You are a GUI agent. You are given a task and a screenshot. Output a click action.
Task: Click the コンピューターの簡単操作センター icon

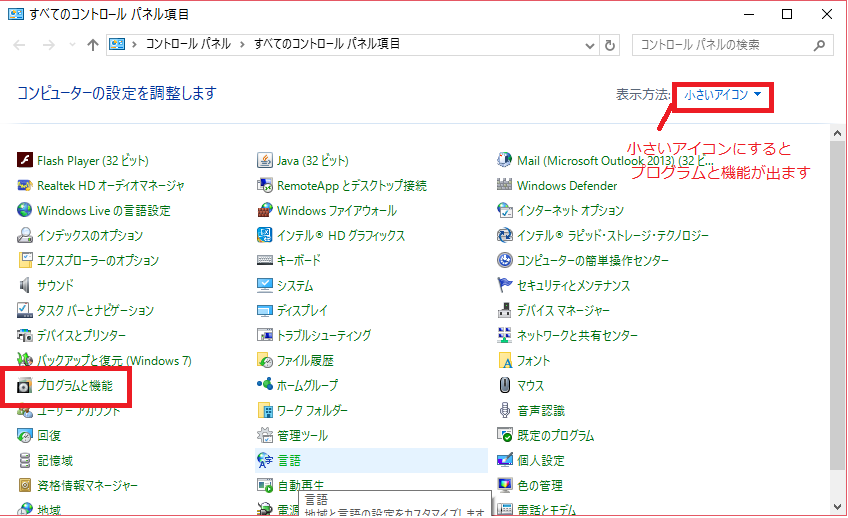tap(505, 260)
